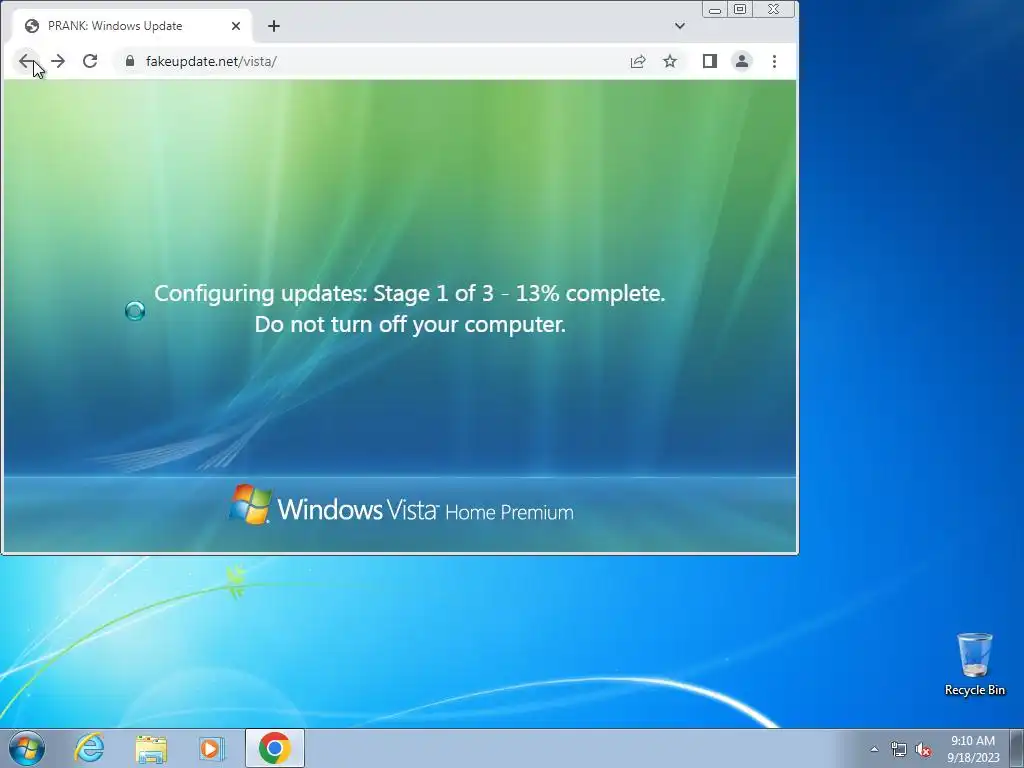Open Windows Explorer from the taskbar

pyautogui.click(x=151, y=748)
